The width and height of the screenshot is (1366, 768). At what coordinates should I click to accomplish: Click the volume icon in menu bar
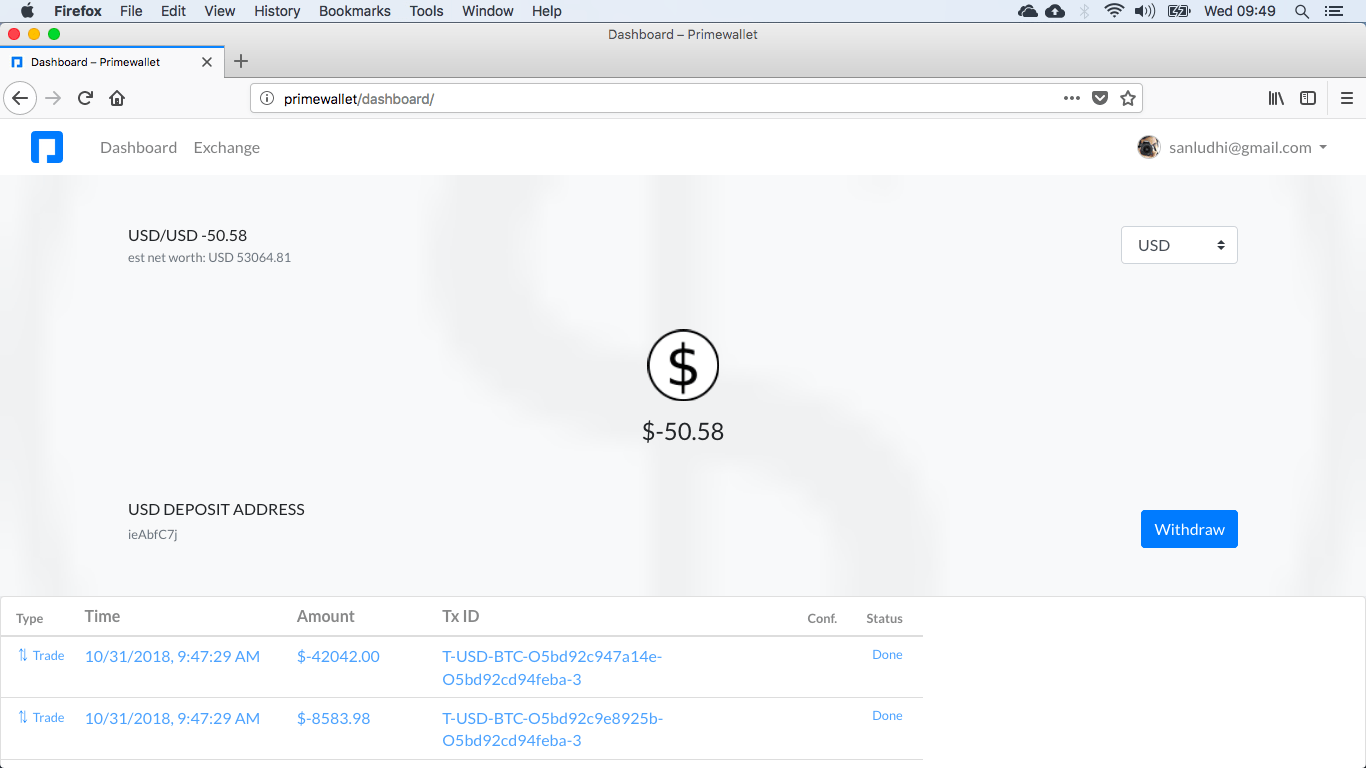(1145, 11)
